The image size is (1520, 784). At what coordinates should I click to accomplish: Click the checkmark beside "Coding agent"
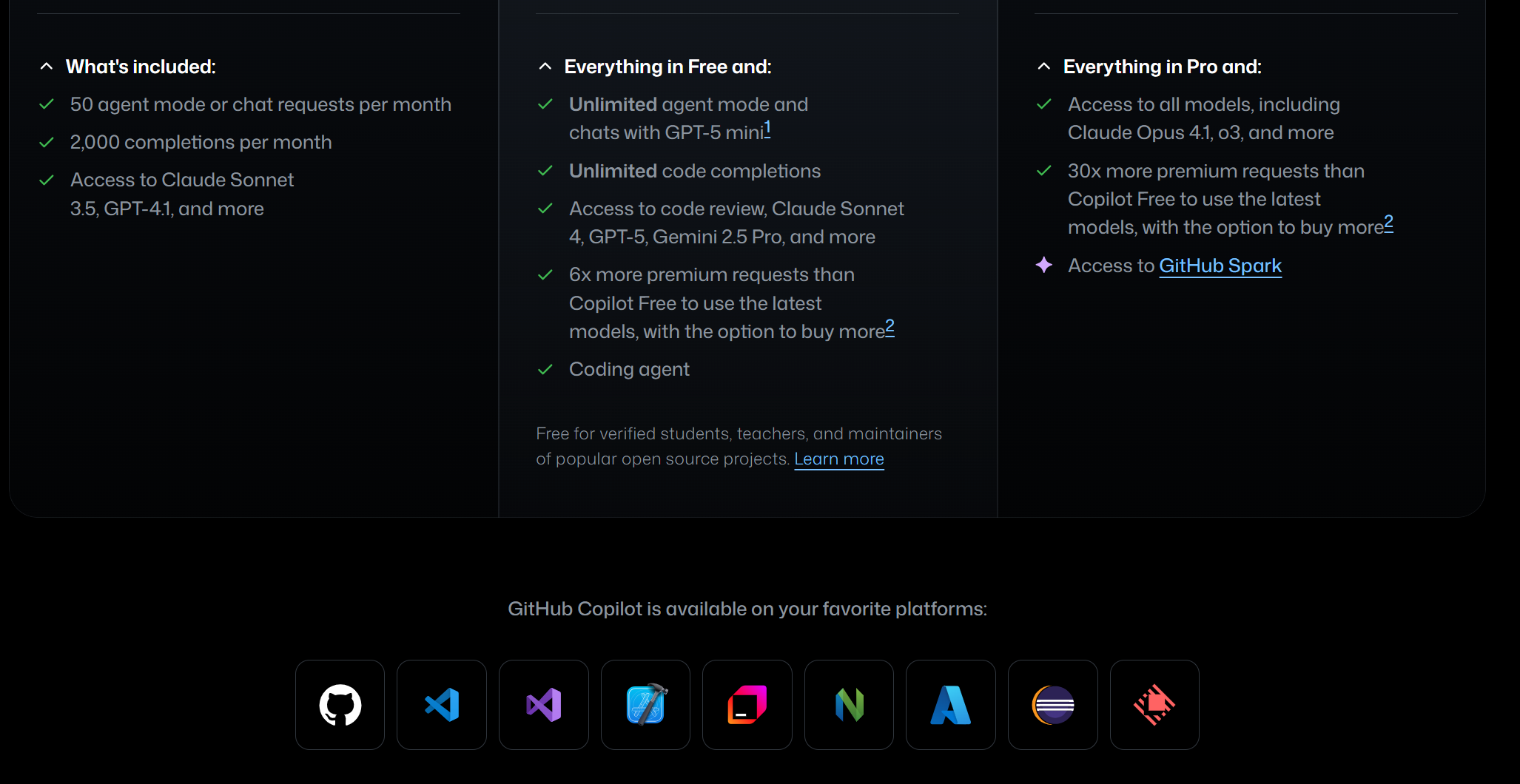545,369
